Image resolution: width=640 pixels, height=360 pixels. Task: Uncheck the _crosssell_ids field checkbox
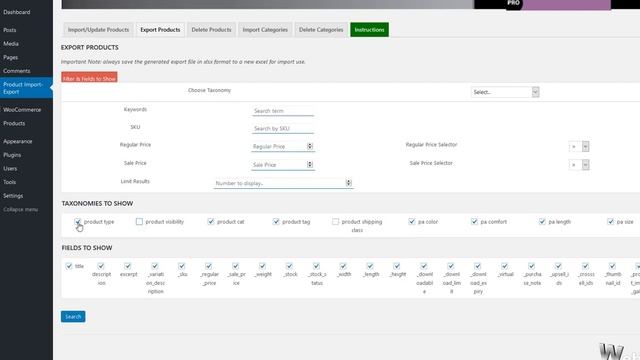coord(585,266)
